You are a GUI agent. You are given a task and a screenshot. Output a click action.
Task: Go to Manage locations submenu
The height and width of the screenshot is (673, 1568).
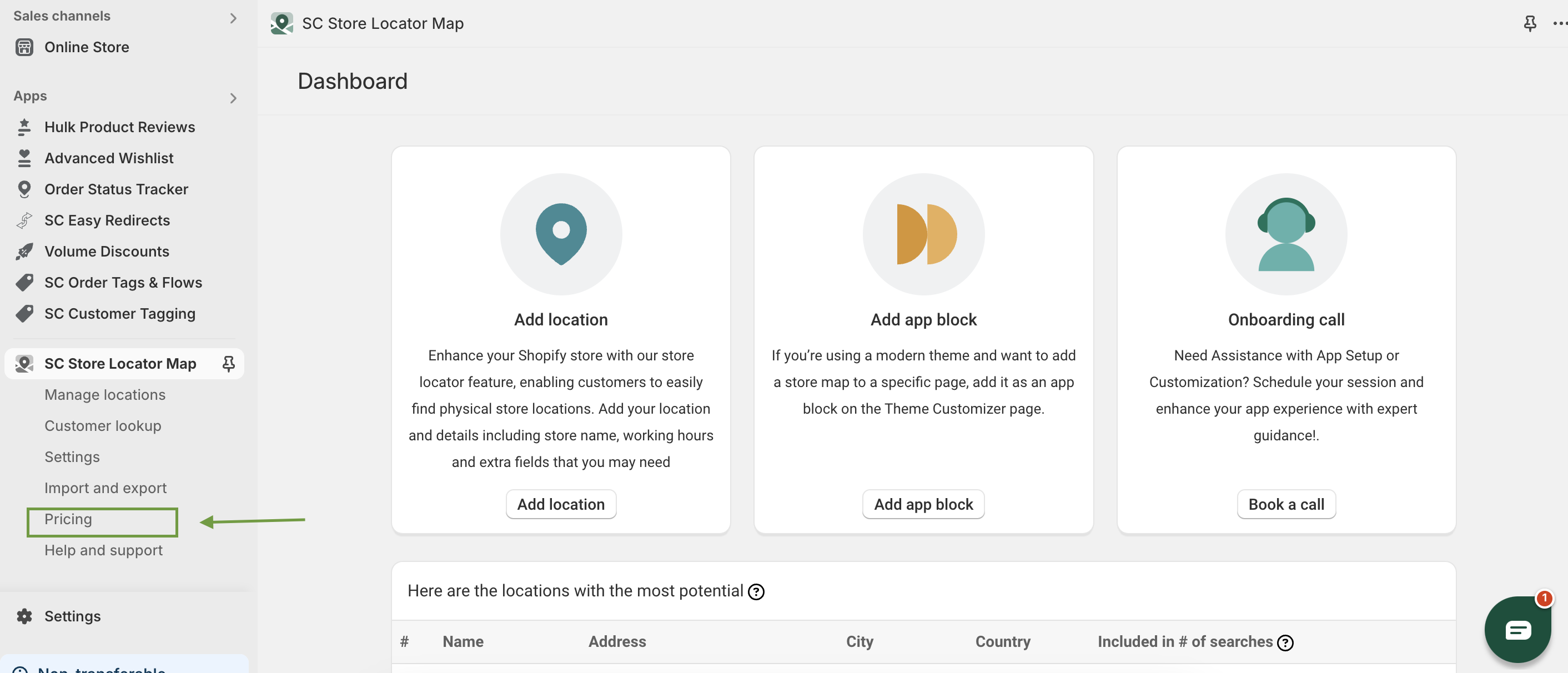(x=105, y=394)
